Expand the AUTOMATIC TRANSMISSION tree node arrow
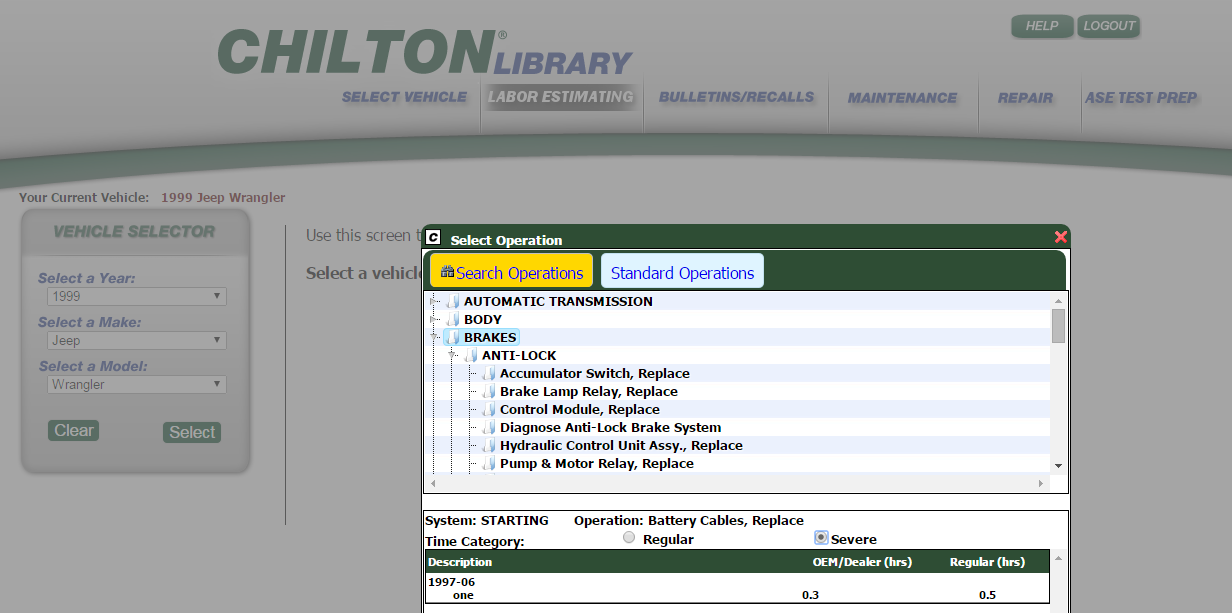The height and width of the screenshot is (613, 1232). click(435, 301)
